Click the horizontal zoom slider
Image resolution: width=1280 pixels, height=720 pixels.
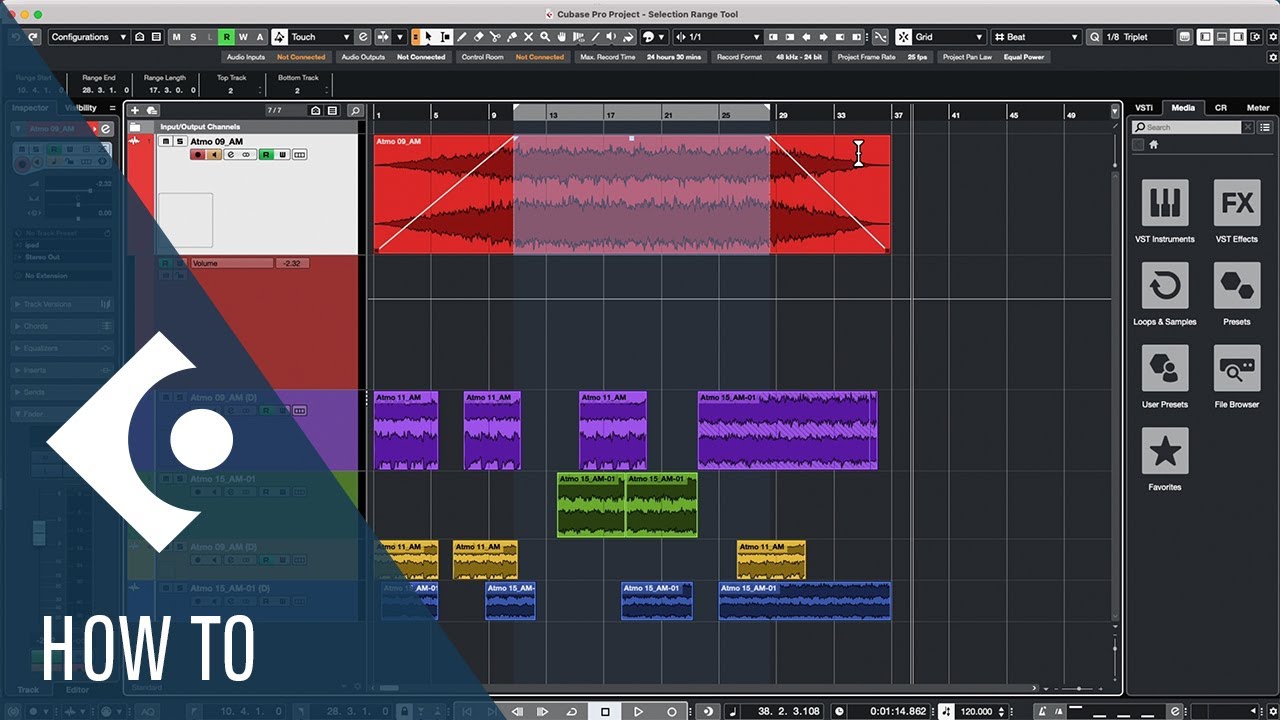coord(1078,689)
